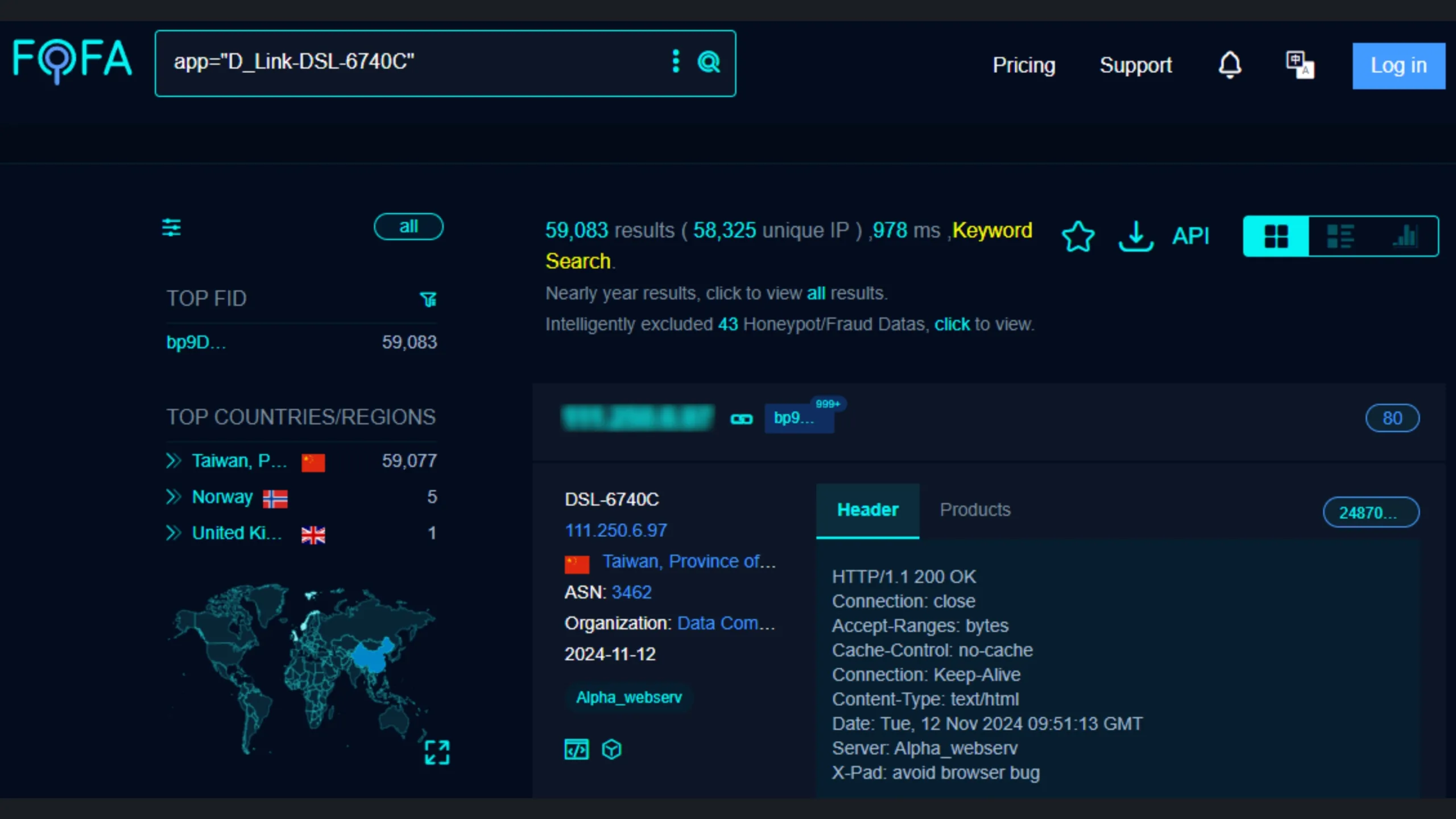The width and height of the screenshot is (1456, 819).
Task: Open Pricing page
Action: coord(1024,65)
